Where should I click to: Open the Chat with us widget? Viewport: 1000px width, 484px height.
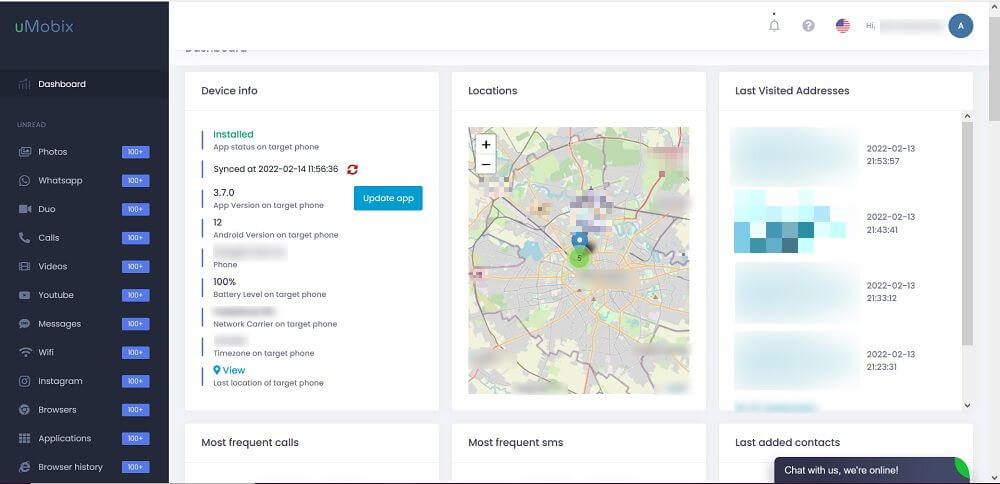click(840, 470)
